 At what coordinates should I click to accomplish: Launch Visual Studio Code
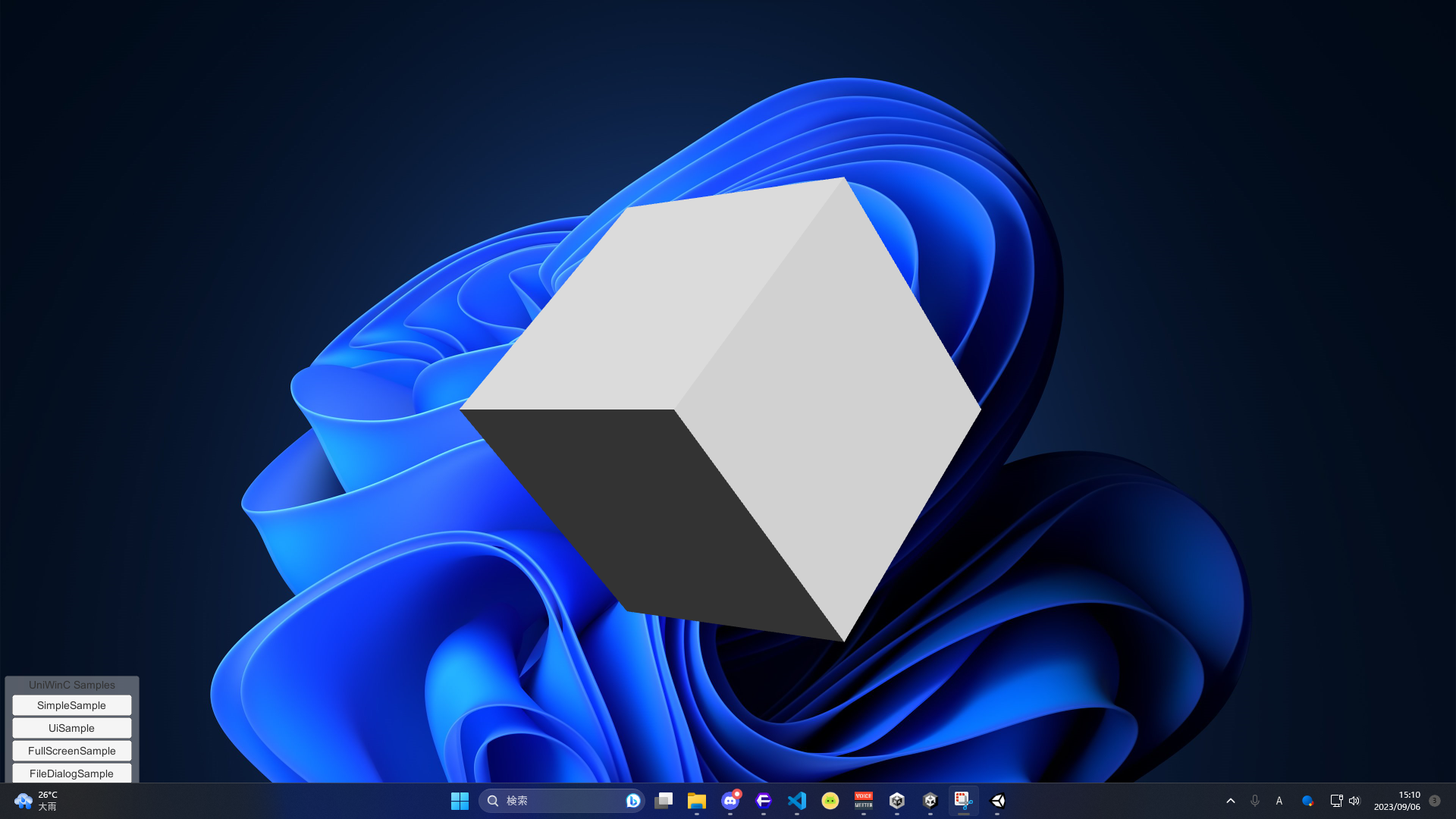796,800
